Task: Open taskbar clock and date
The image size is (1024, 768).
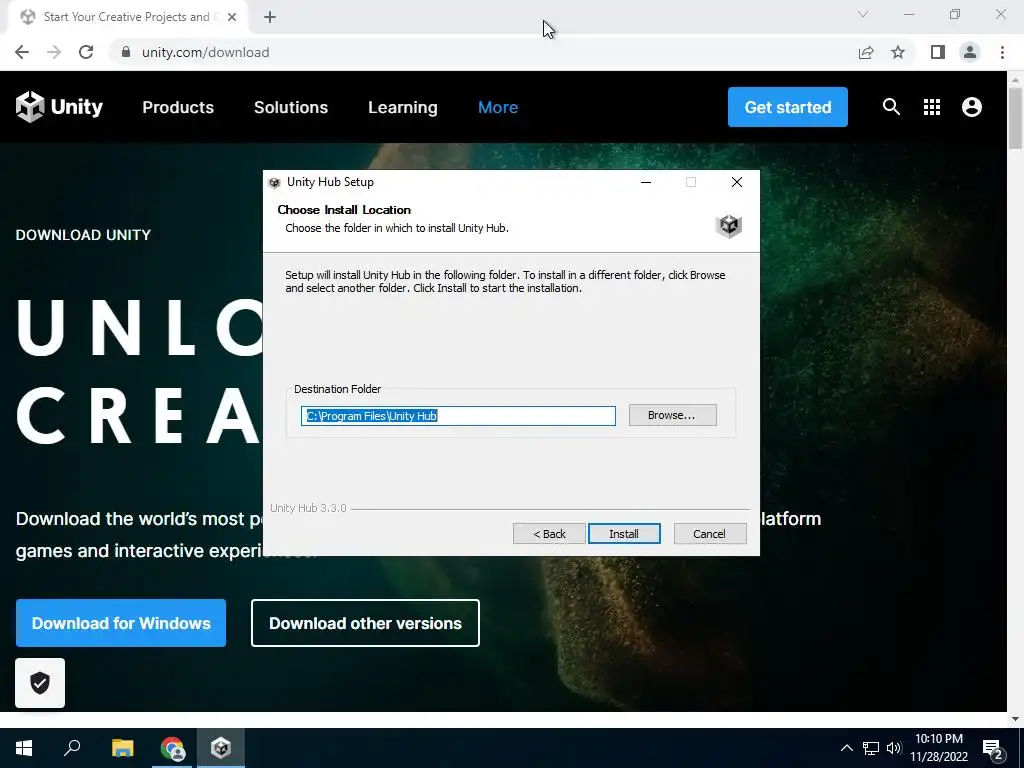Action: [x=939, y=748]
